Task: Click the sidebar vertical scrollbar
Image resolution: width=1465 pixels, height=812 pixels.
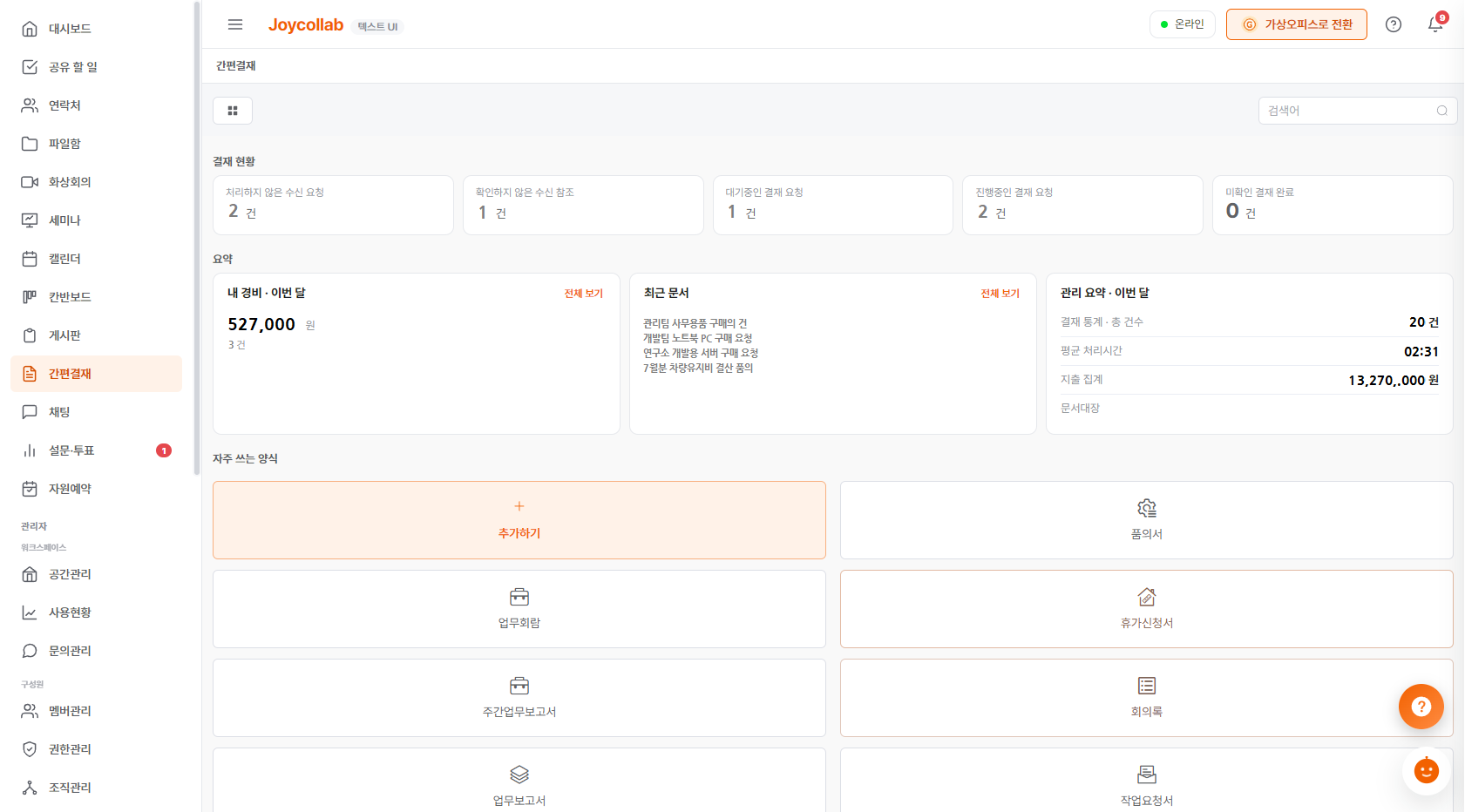Action: point(197,238)
